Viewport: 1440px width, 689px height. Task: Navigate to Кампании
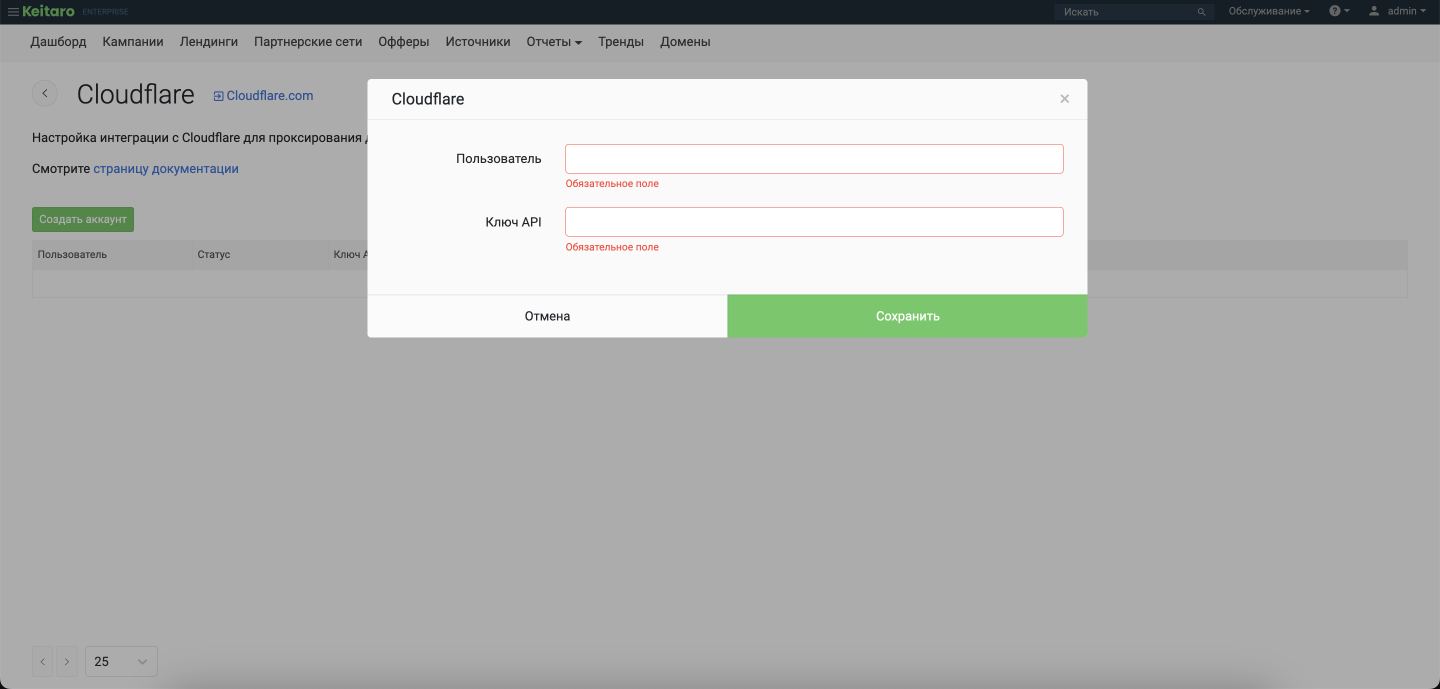pos(133,42)
